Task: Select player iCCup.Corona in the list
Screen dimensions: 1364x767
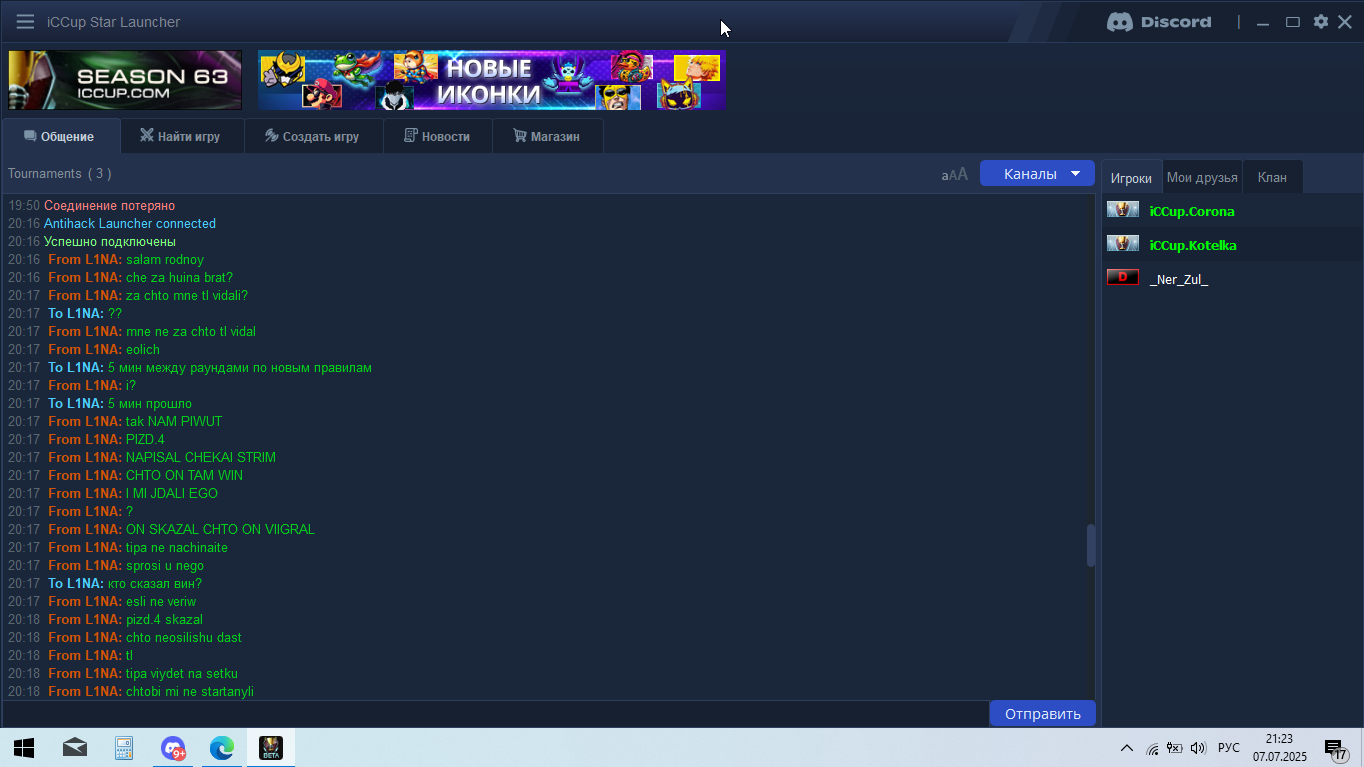Action: click(1232, 211)
